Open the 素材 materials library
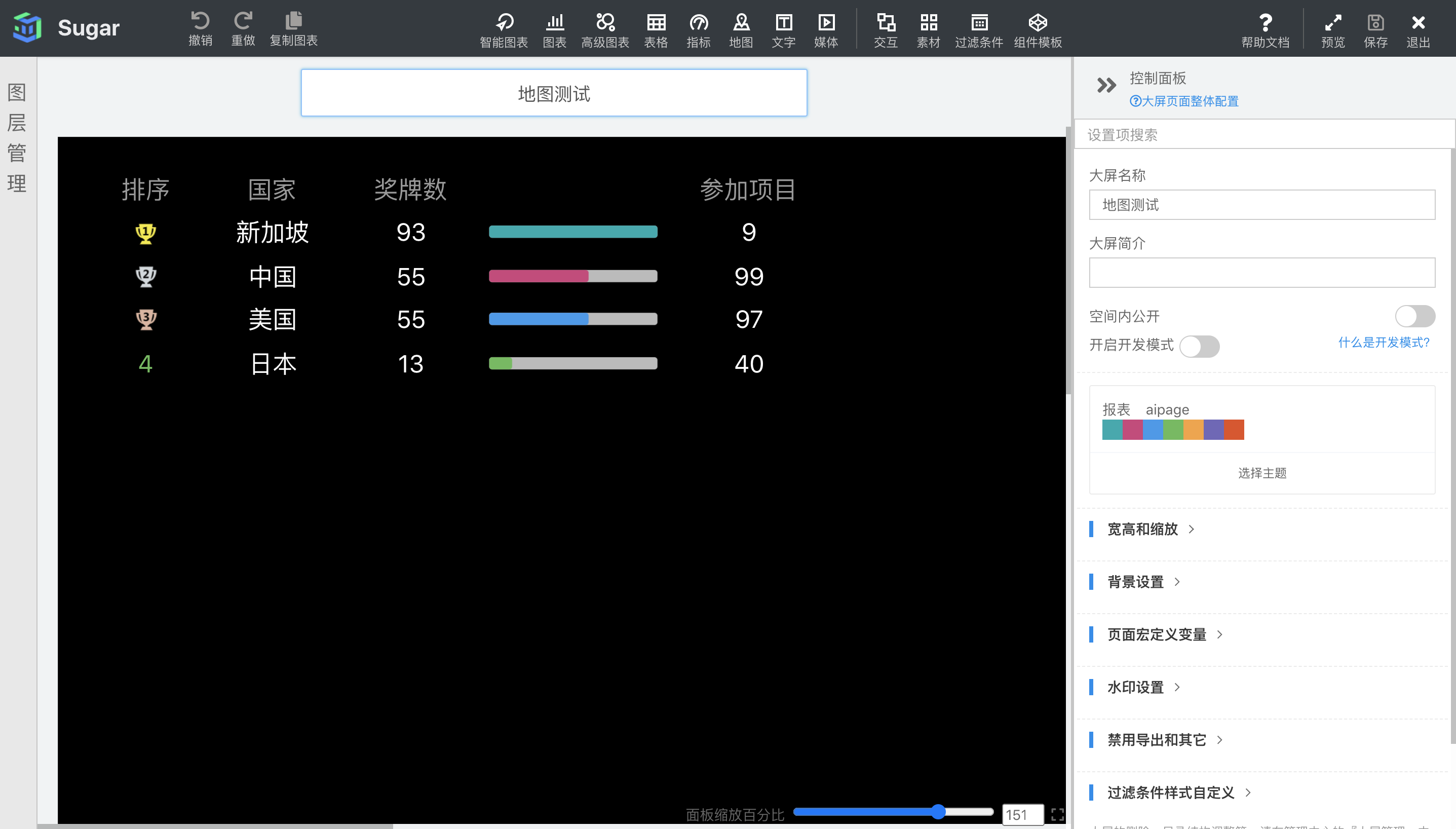Viewport: 1456px width, 829px height. point(928,30)
